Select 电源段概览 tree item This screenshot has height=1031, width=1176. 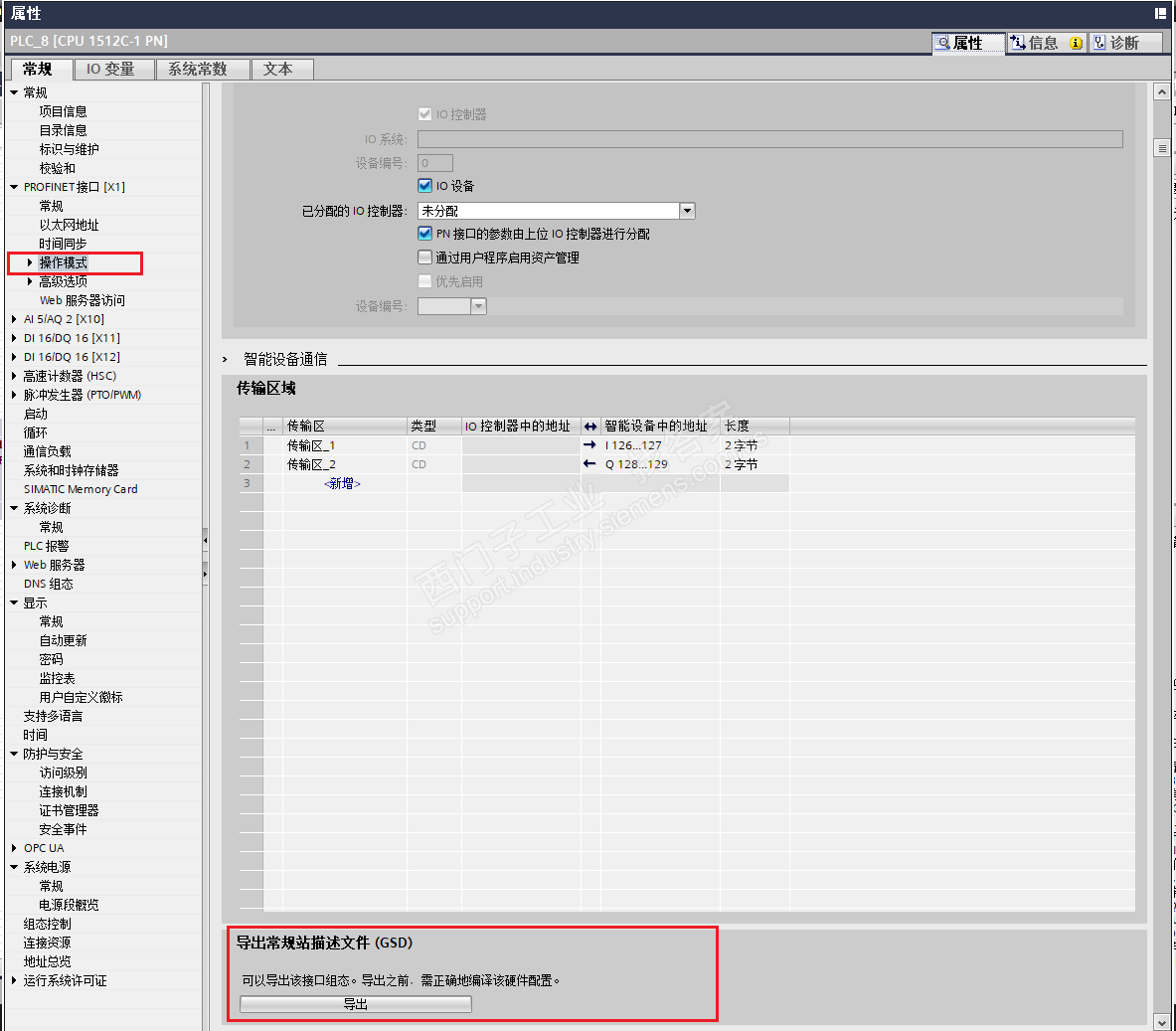pos(69,905)
